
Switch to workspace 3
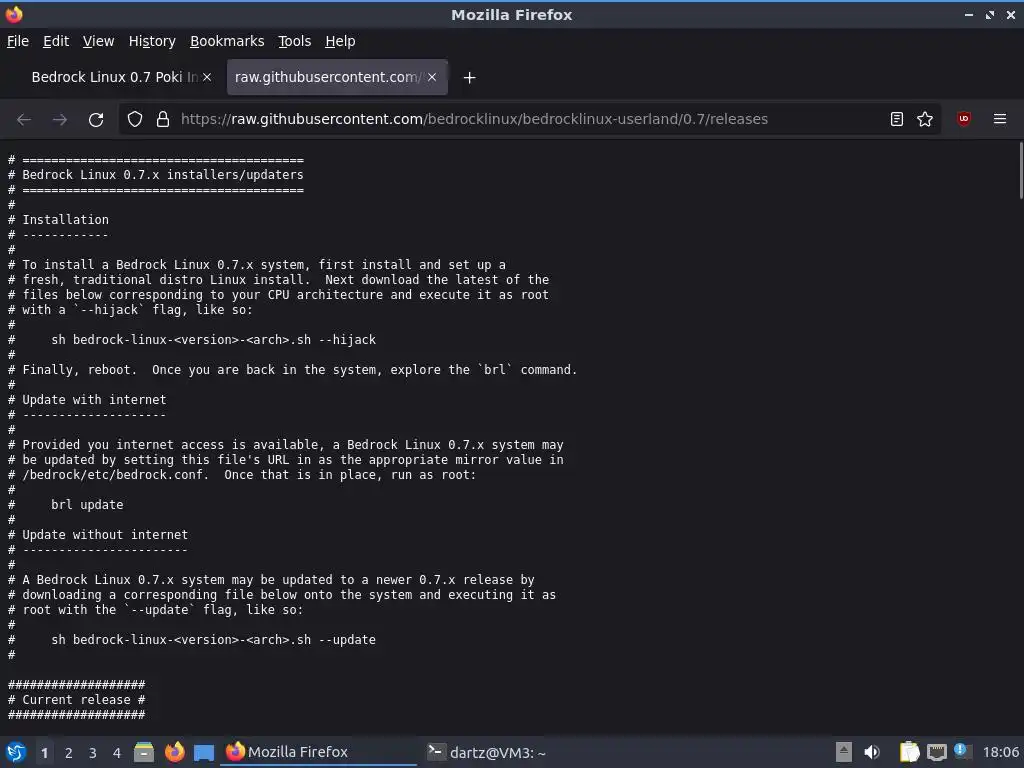coord(93,753)
